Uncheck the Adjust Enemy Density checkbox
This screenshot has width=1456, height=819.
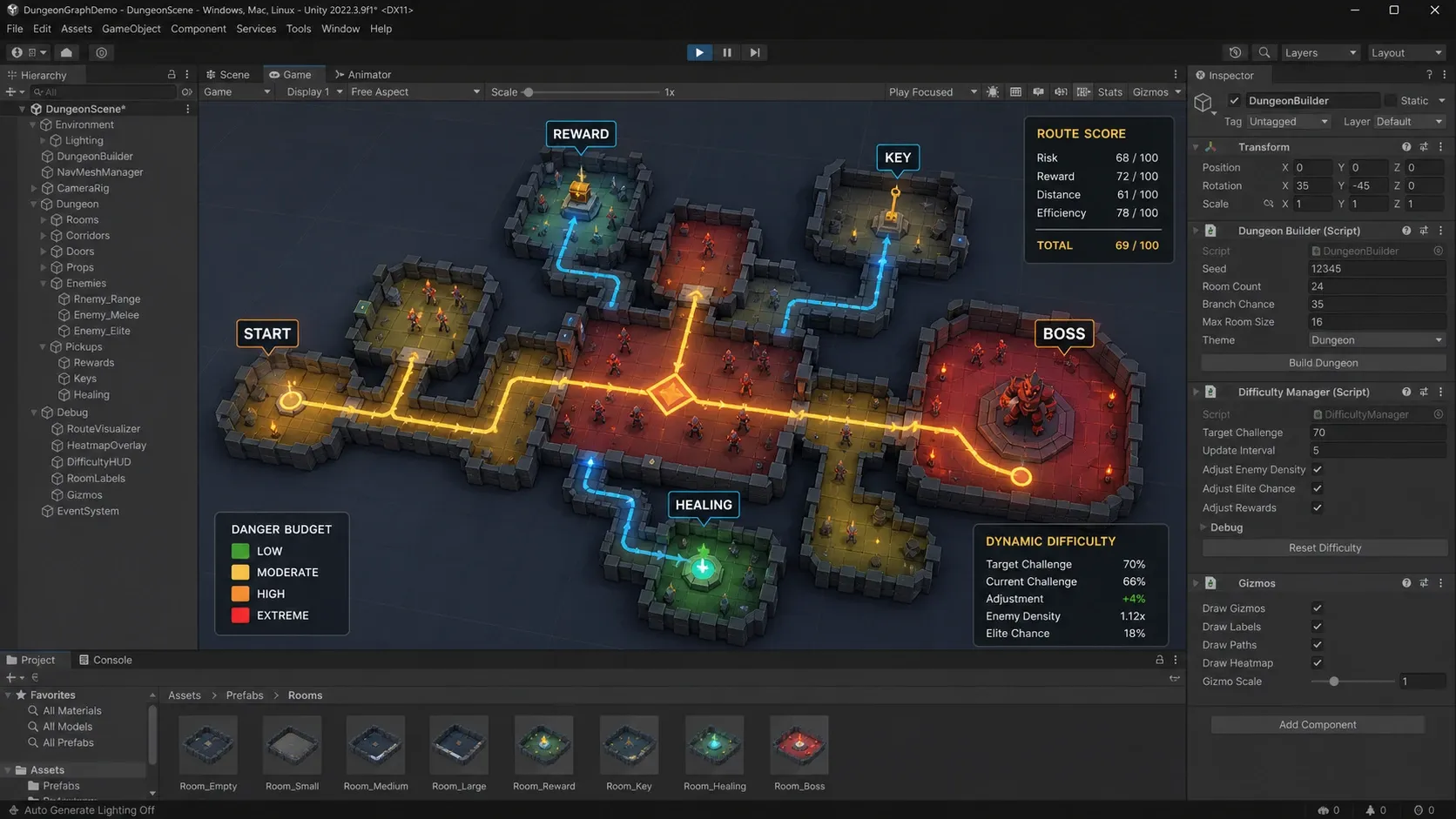[1318, 469]
